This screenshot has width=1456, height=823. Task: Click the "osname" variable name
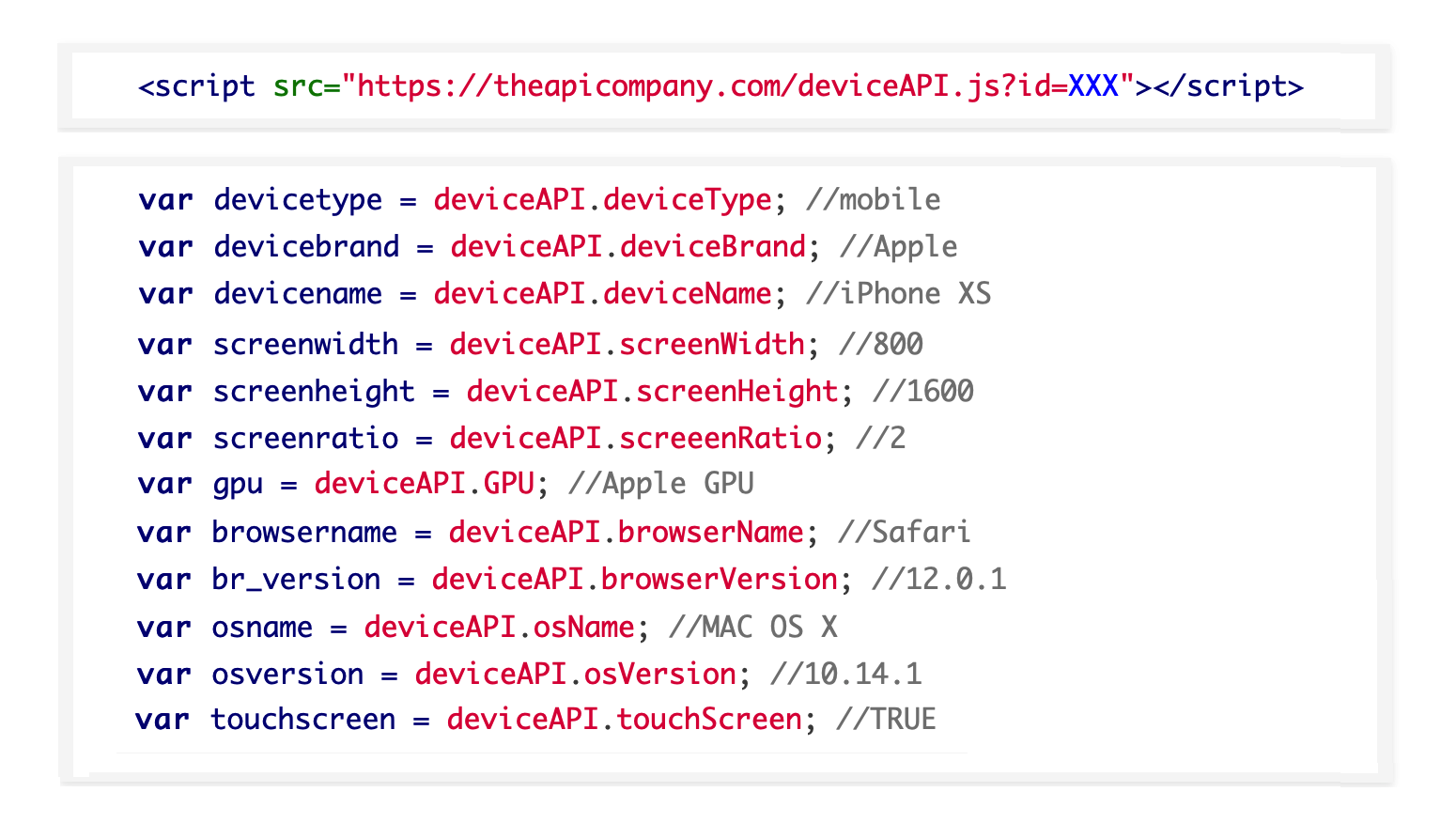pyautogui.click(x=262, y=627)
